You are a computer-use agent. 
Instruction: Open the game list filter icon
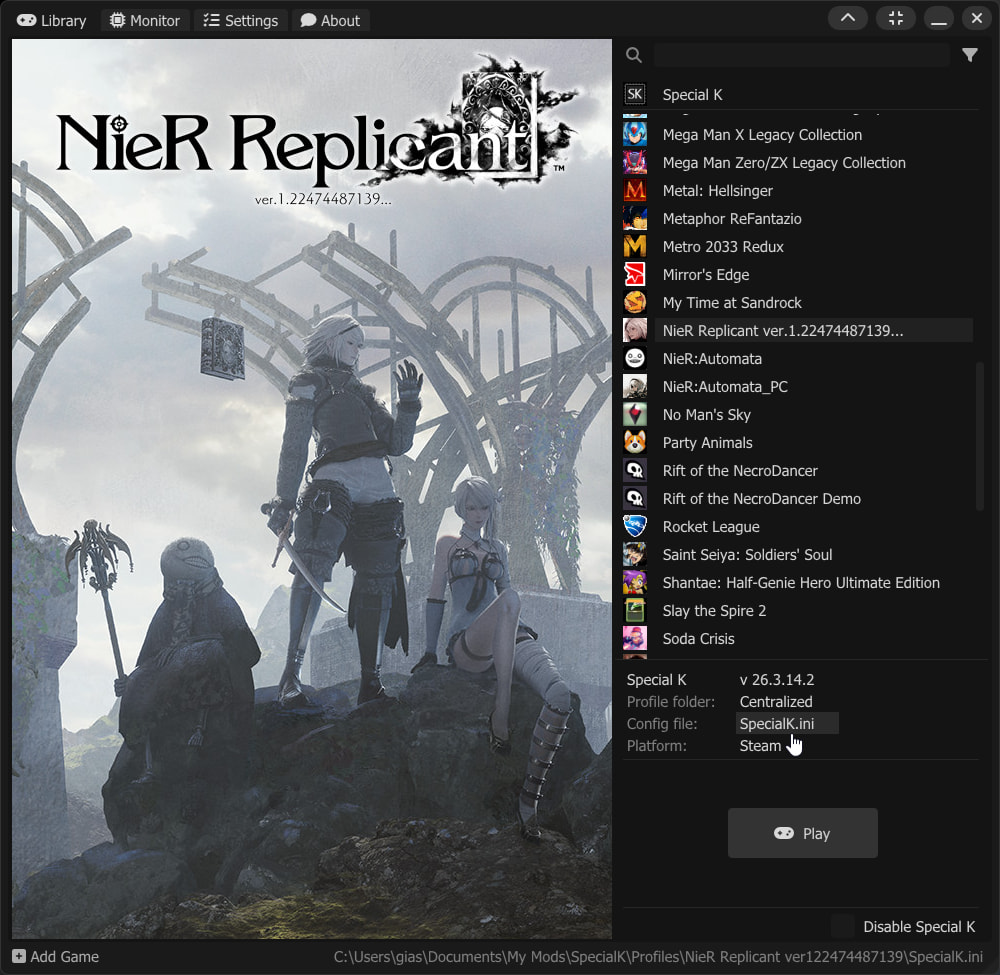[969, 56]
